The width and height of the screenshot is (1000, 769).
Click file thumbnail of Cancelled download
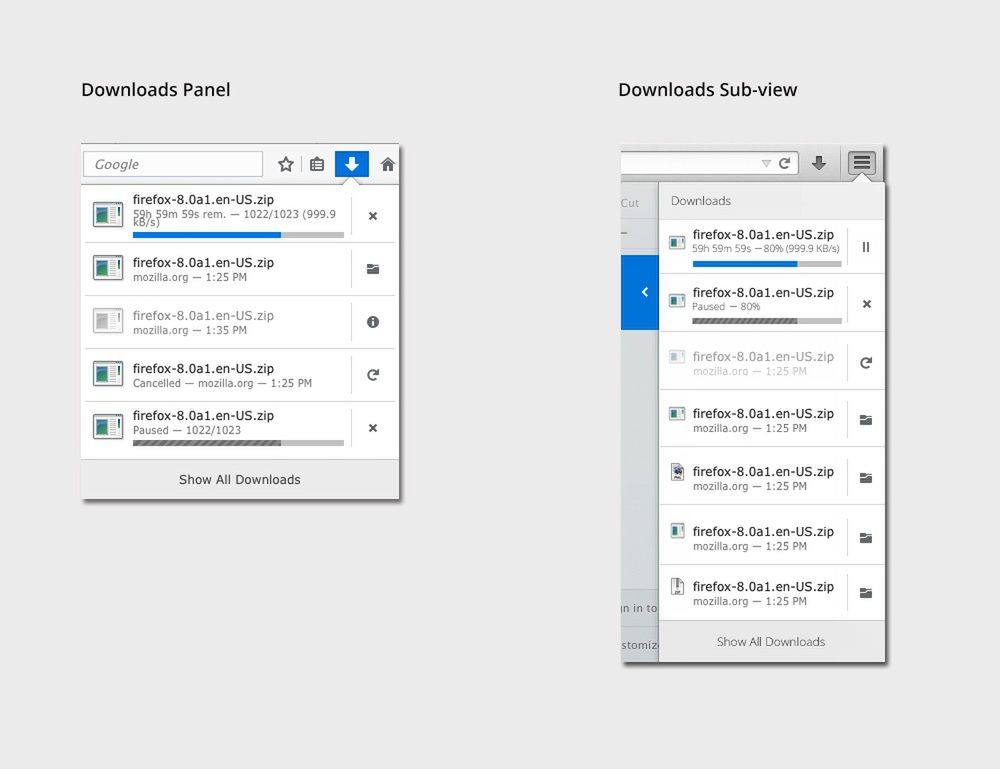pos(108,374)
